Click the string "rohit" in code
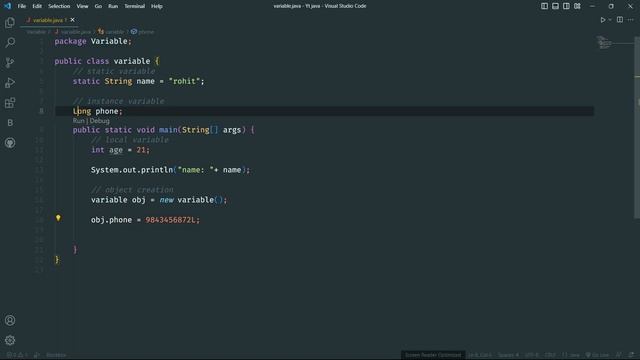Image resolution: width=640 pixels, height=360 pixels. tap(184, 81)
